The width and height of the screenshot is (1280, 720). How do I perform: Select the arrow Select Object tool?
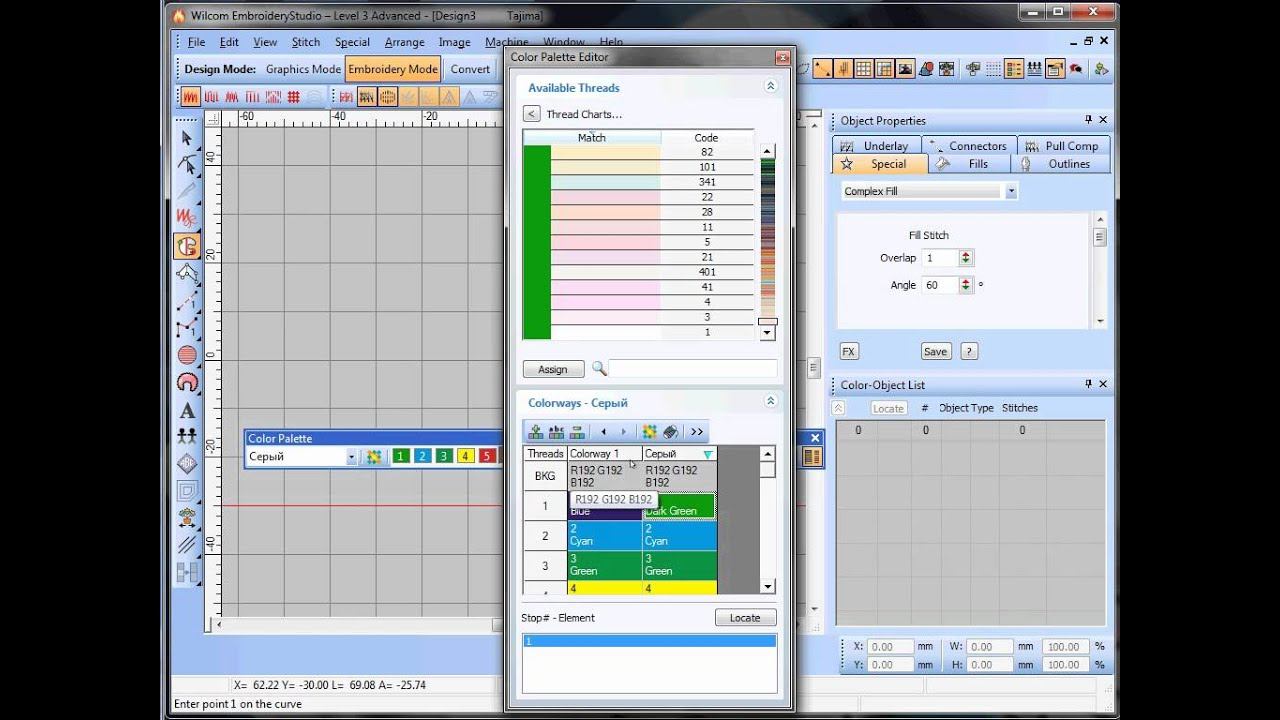pos(187,138)
